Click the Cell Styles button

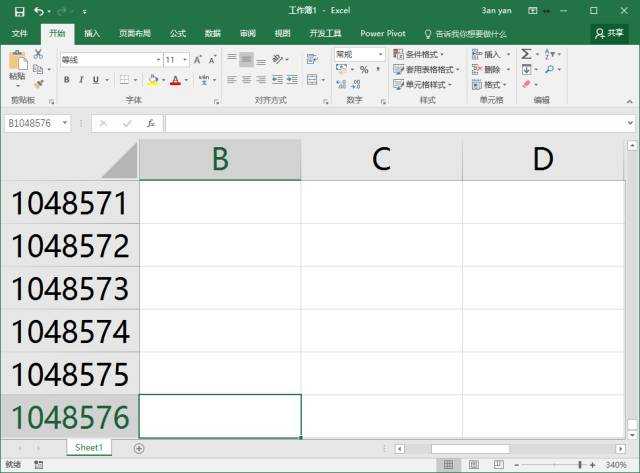click(x=422, y=84)
